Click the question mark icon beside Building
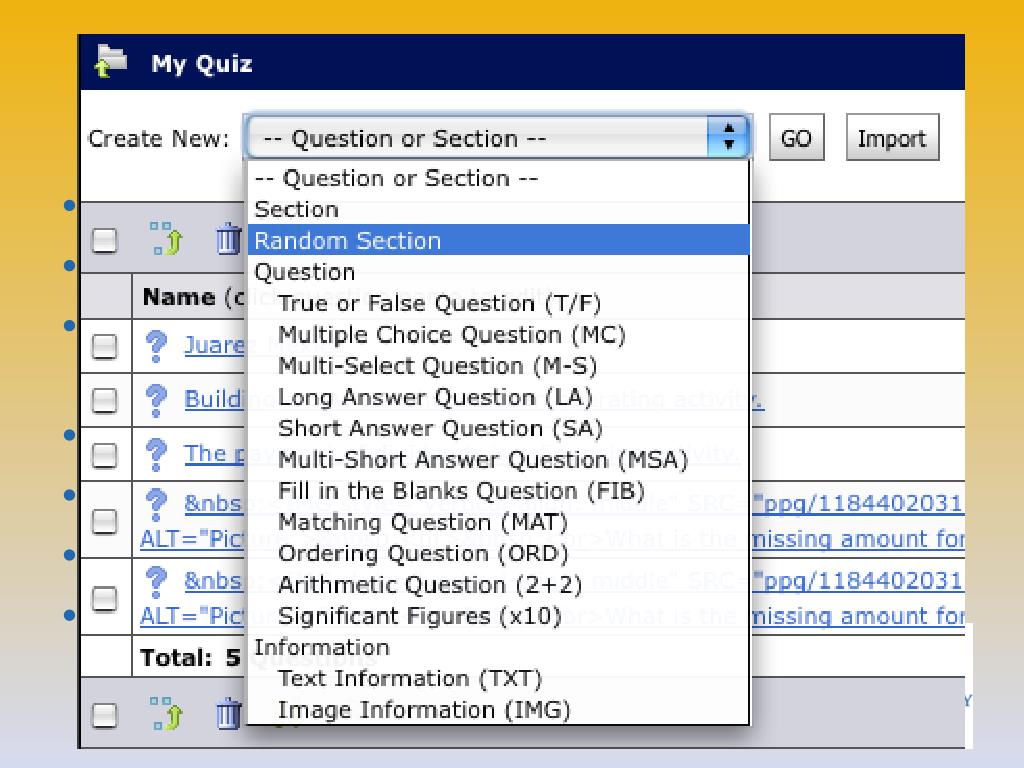 [x=156, y=400]
